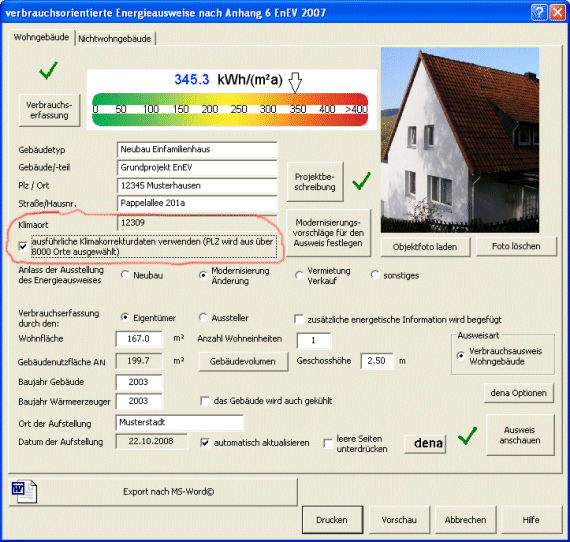This screenshot has height=542, width=570.
Task: Click the Wohnfläche input field
Action: [x=139, y=339]
